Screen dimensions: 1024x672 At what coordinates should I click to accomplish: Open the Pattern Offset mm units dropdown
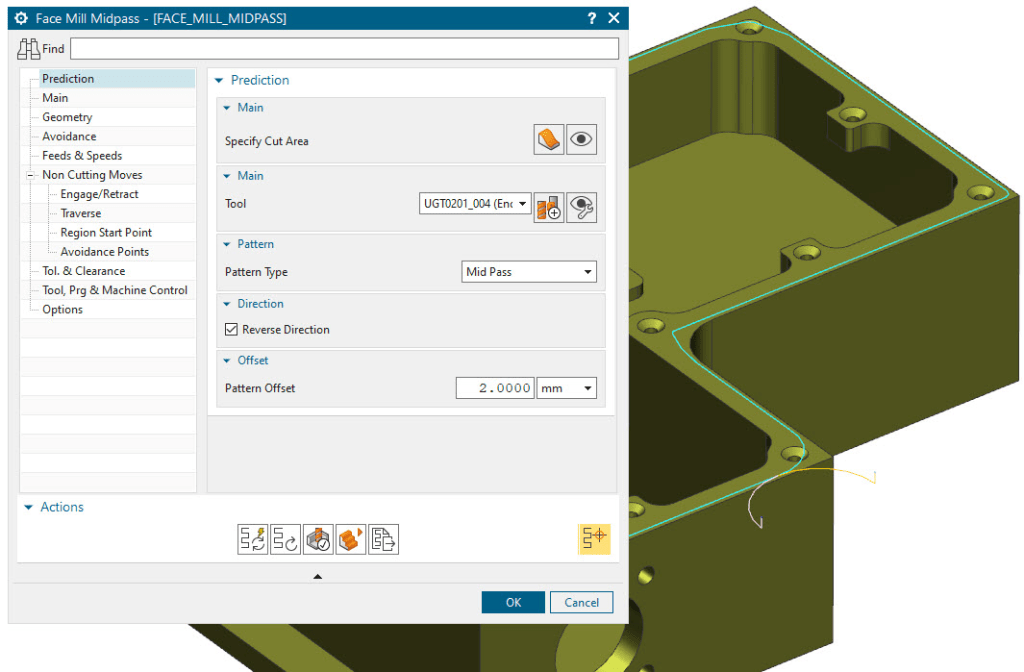(567, 388)
